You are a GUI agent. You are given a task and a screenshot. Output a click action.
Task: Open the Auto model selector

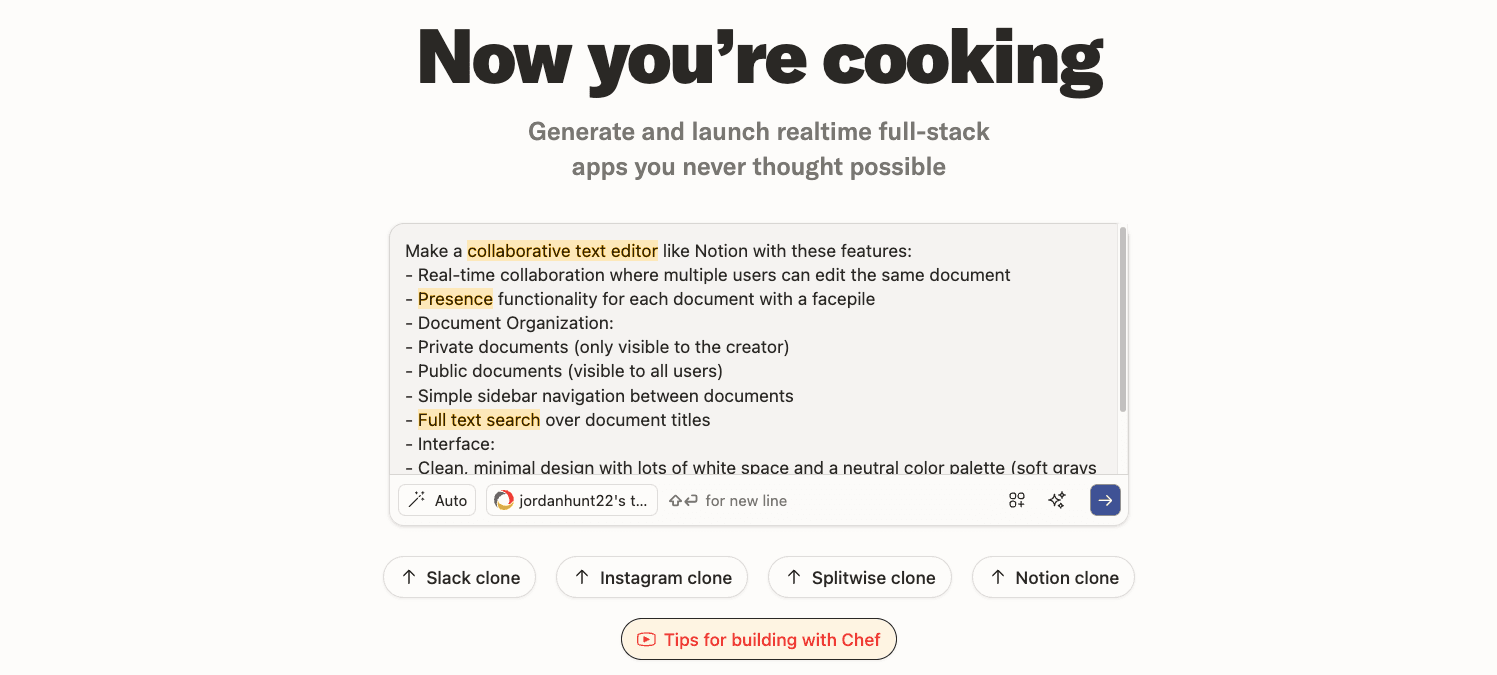coord(437,500)
